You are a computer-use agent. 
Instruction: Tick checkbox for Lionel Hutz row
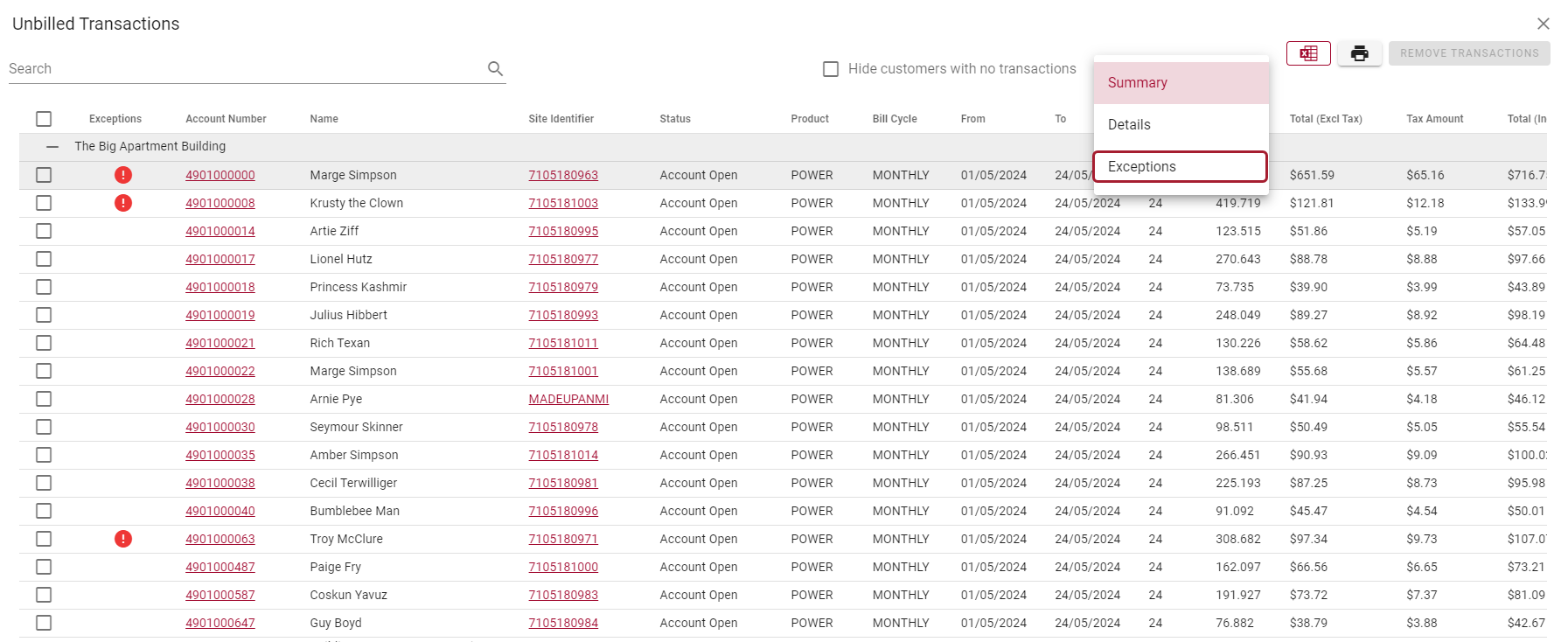tap(44, 259)
